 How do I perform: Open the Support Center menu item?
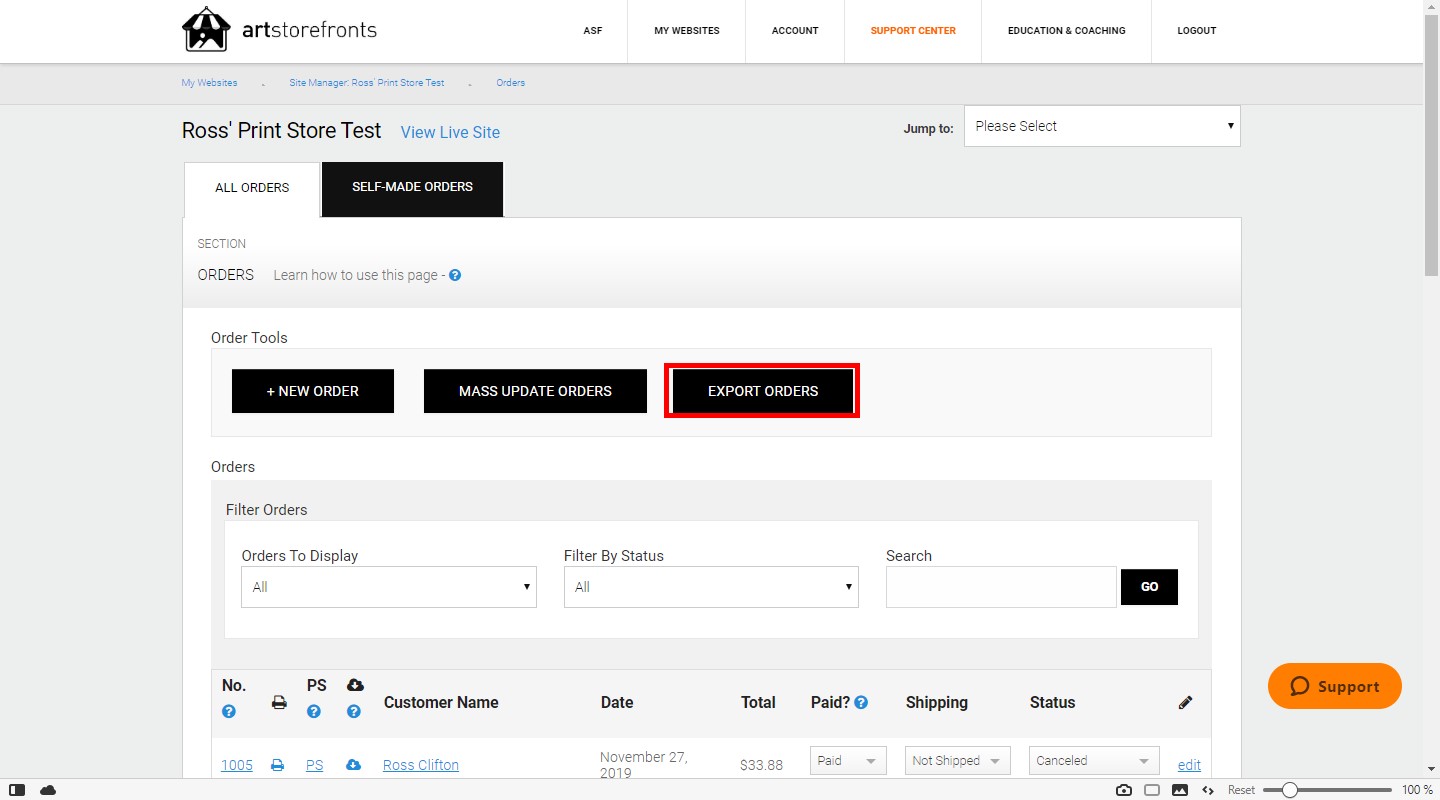click(x=913, y=31)
